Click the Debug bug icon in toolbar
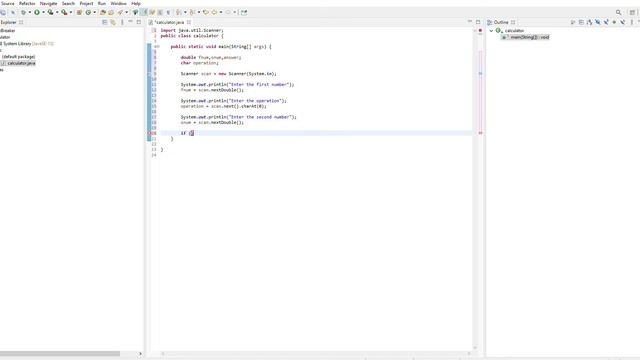The image size is (640, 360). pos(24,12)
